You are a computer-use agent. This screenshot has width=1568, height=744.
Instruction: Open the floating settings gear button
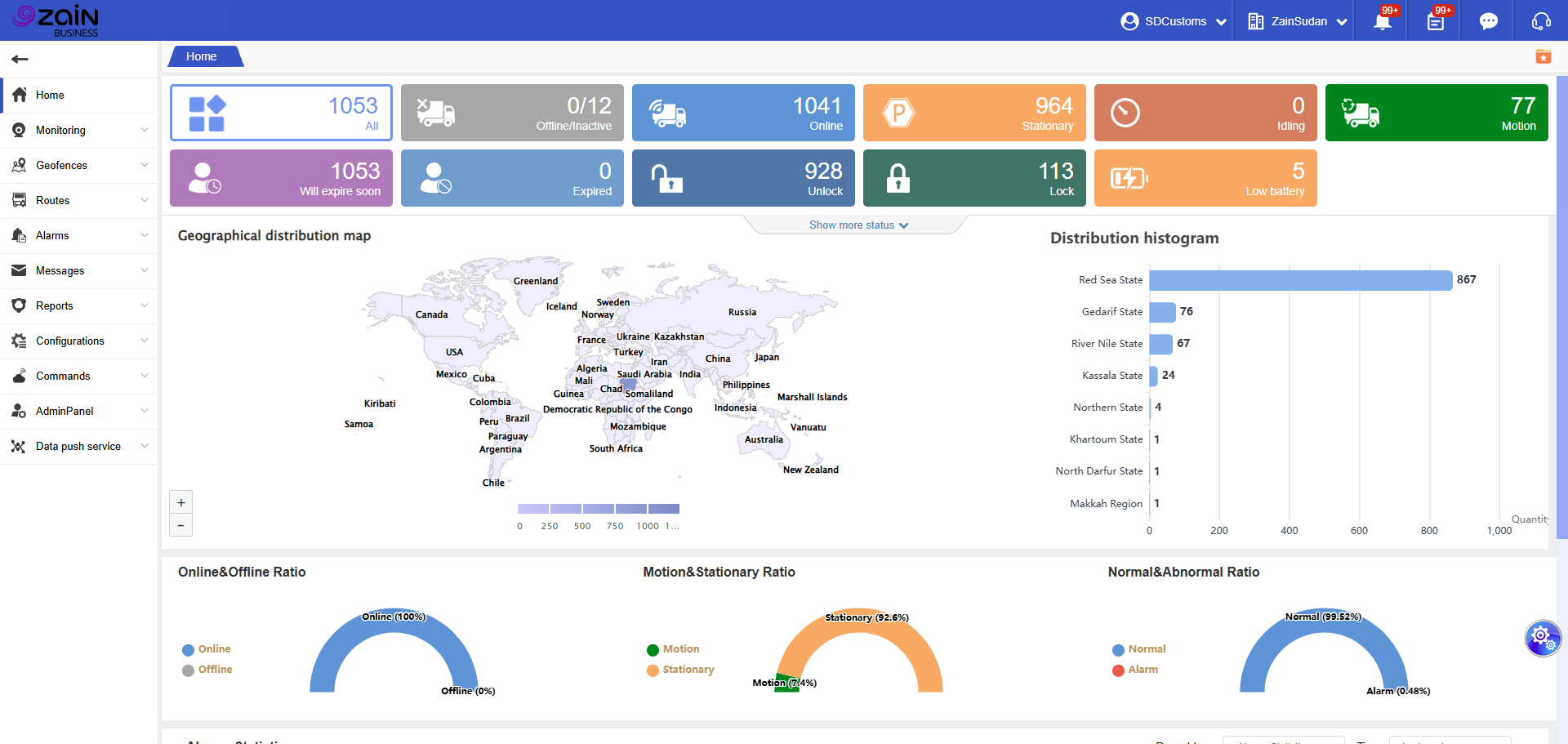point(1542,637)
